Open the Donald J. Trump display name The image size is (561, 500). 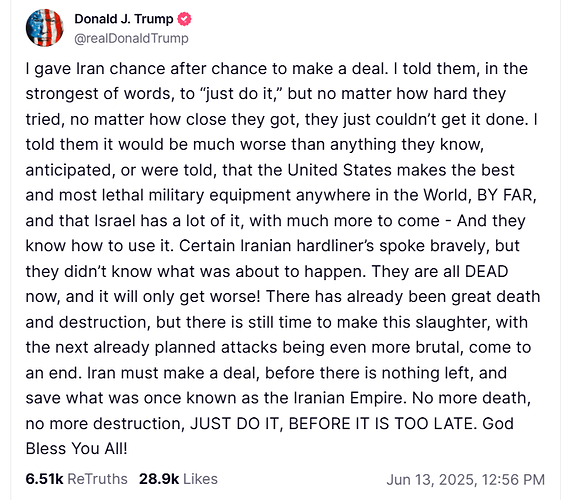pos(124,19)
